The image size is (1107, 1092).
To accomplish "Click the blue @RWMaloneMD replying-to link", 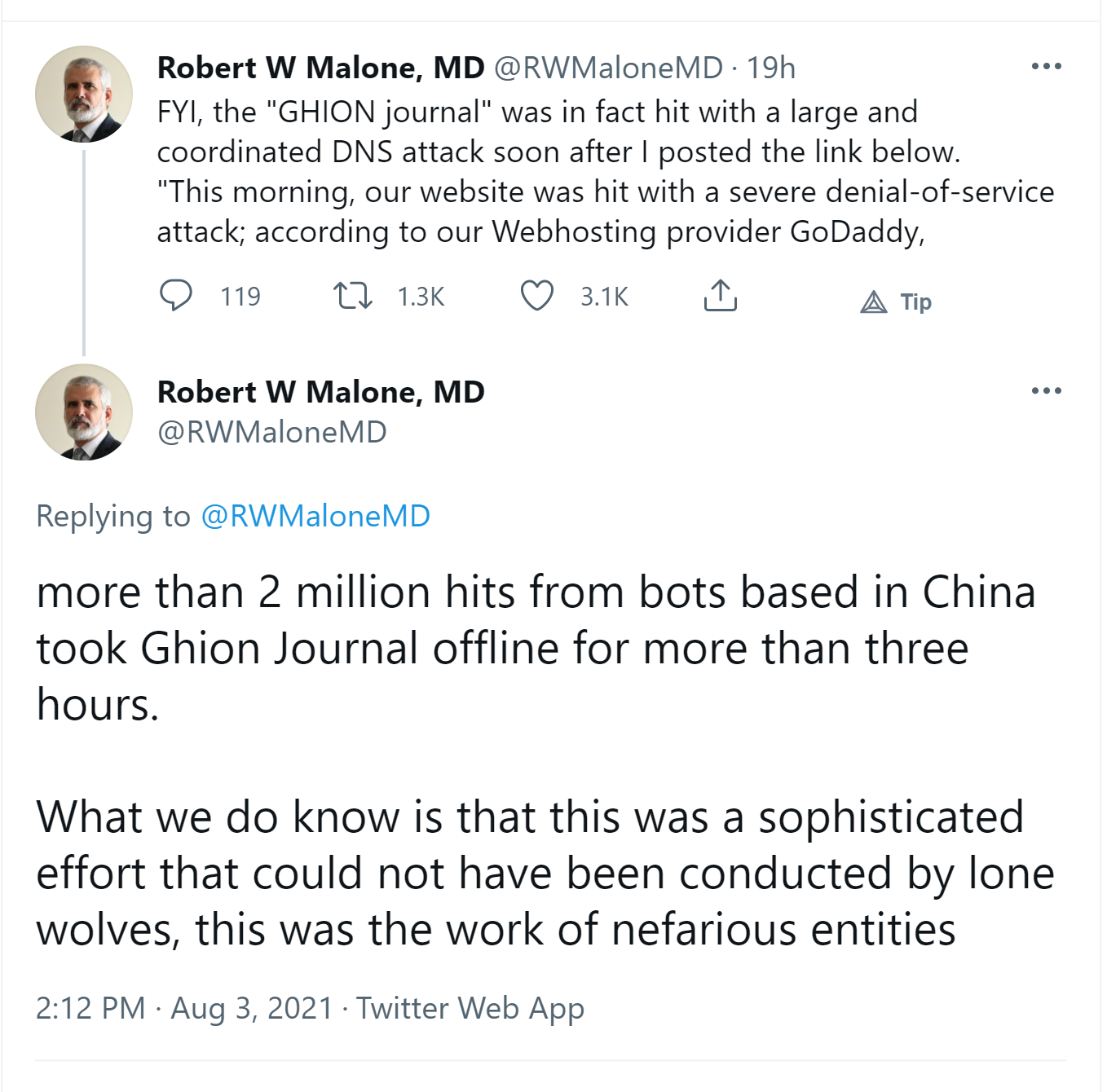I will (x=315, y=517).
